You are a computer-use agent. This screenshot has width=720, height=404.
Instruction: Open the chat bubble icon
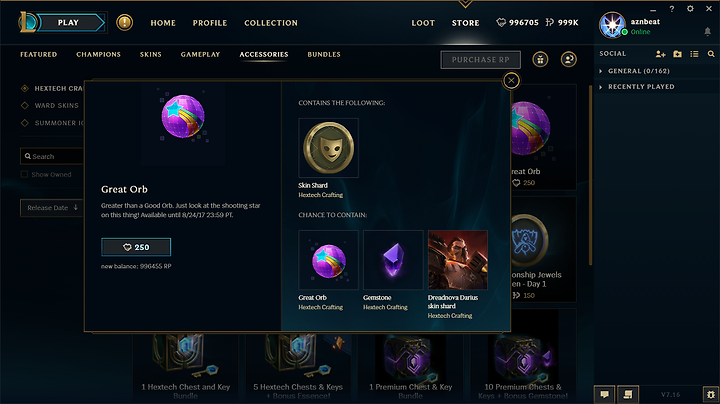604,394
